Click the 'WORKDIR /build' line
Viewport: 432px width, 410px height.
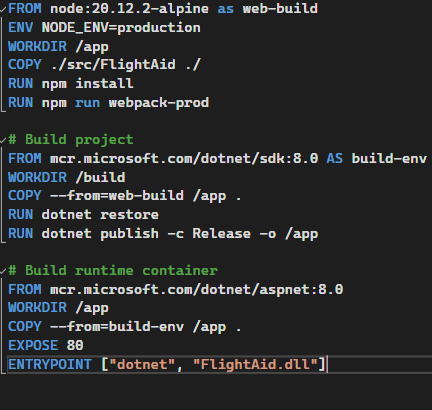point(67,177)
